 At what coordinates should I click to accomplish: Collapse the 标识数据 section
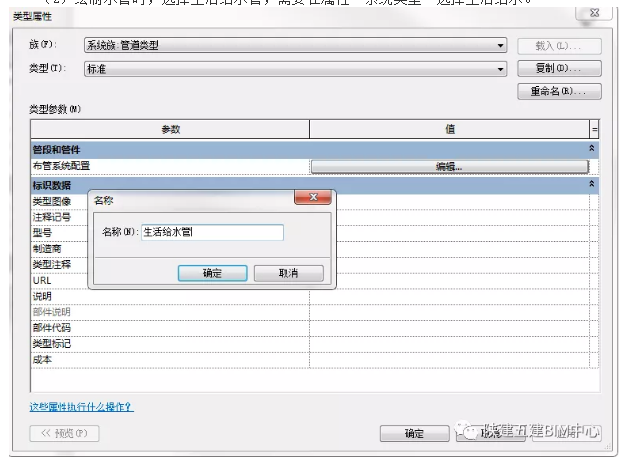[592, 184]
